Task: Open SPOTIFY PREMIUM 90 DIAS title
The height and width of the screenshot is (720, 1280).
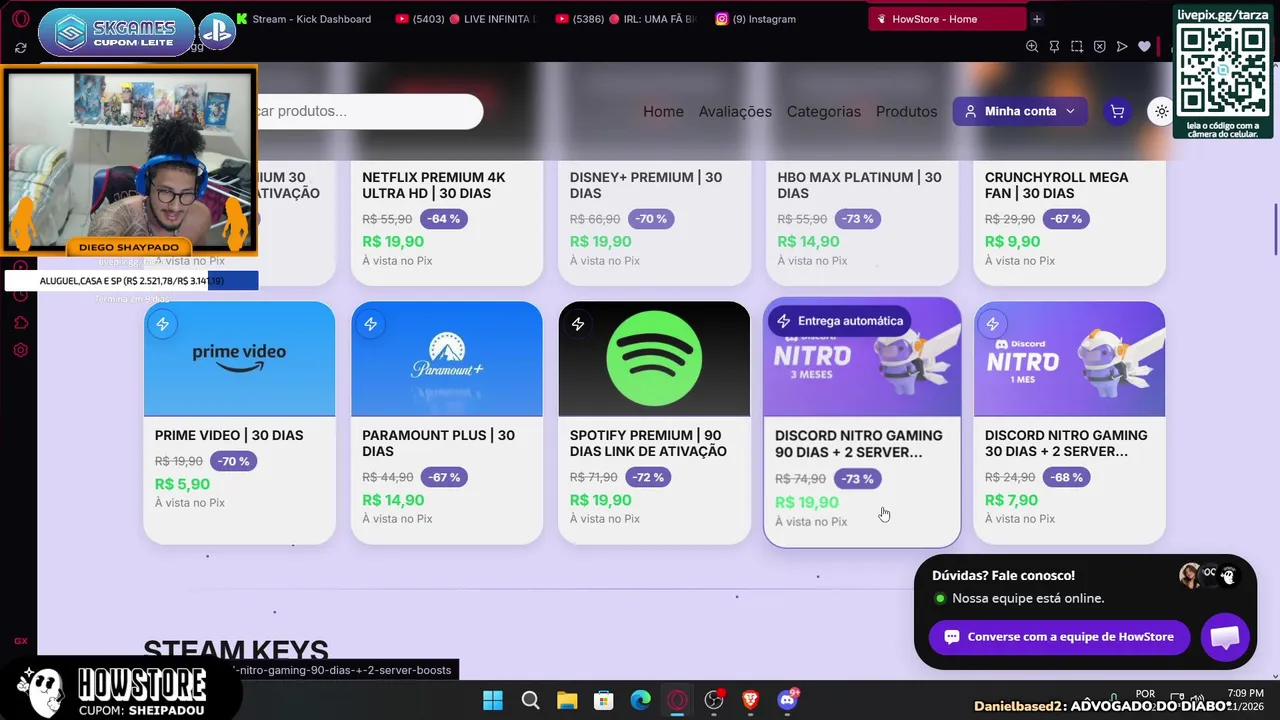Action: click(x=648, y=443)
